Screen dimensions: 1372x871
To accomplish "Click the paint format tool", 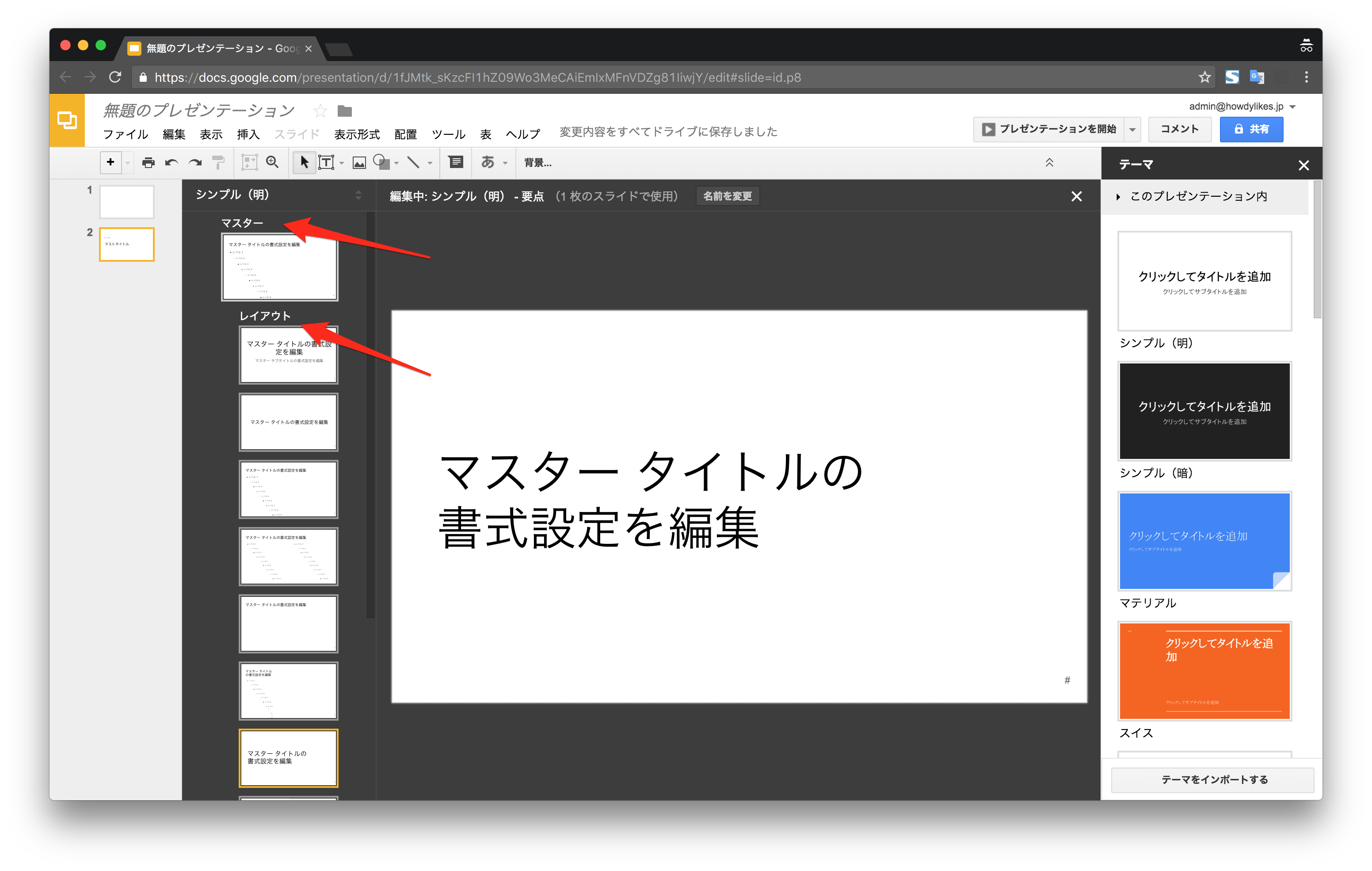I will tap(218, 162).
